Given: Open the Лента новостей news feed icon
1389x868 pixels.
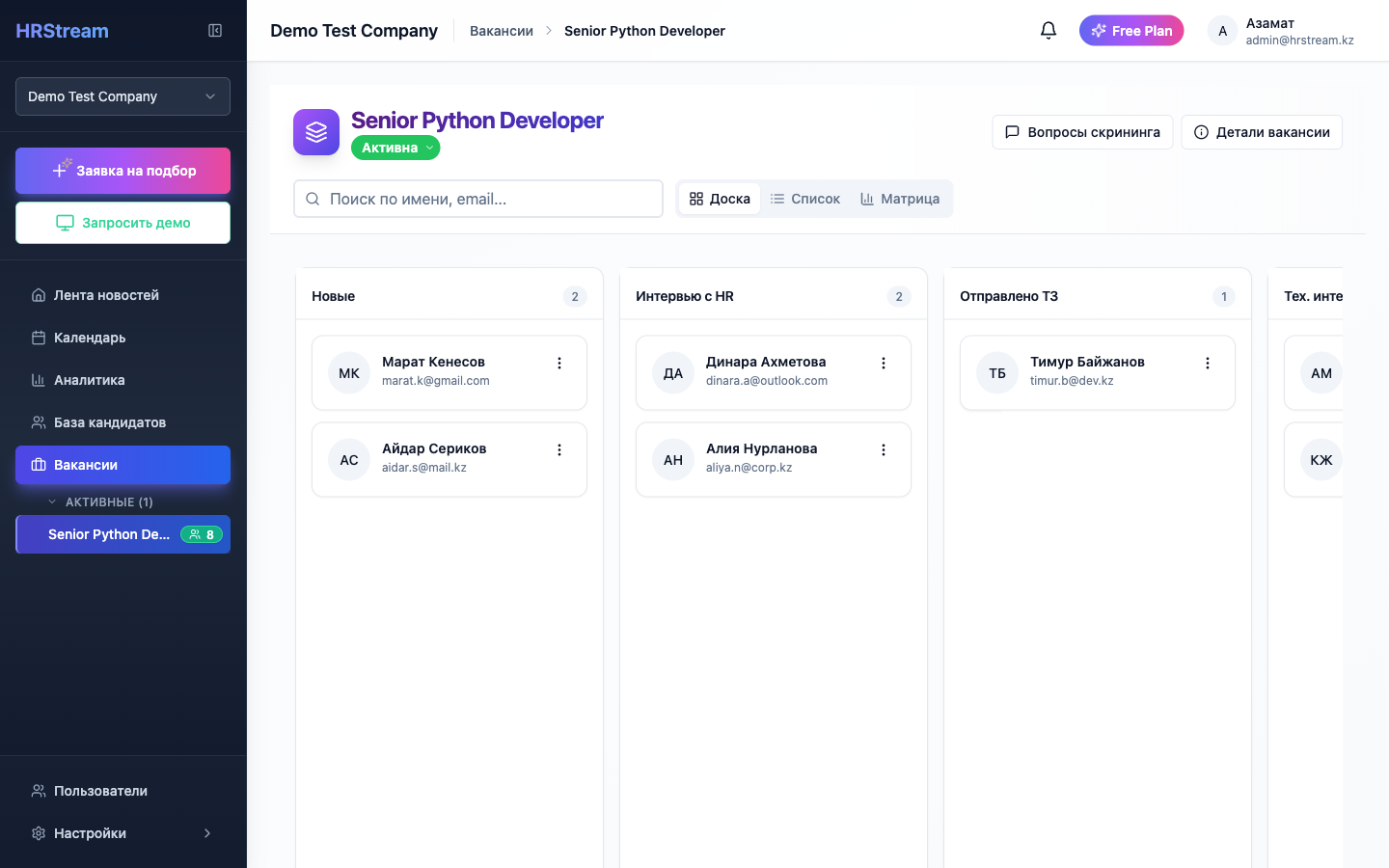Looking at the screenshot, I should point(38,294).
